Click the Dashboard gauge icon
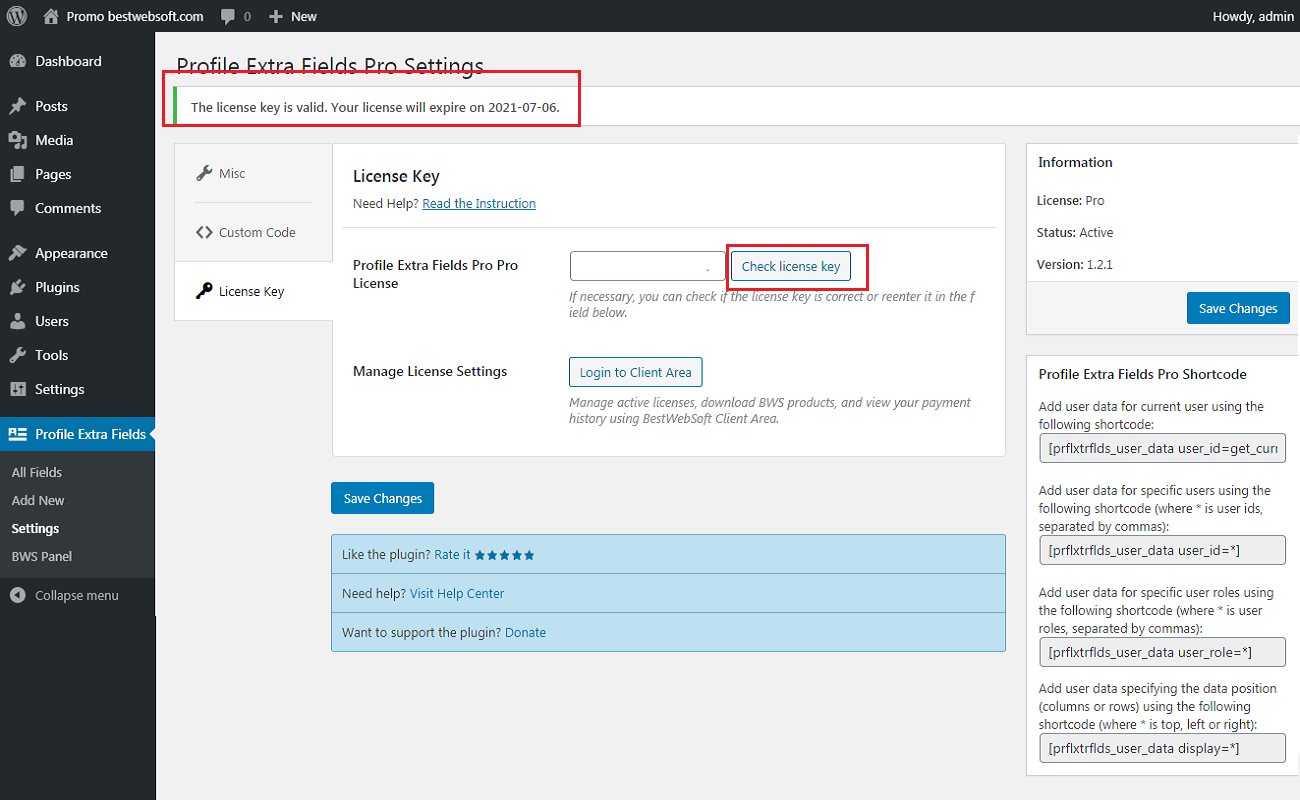 click(17, 61)
